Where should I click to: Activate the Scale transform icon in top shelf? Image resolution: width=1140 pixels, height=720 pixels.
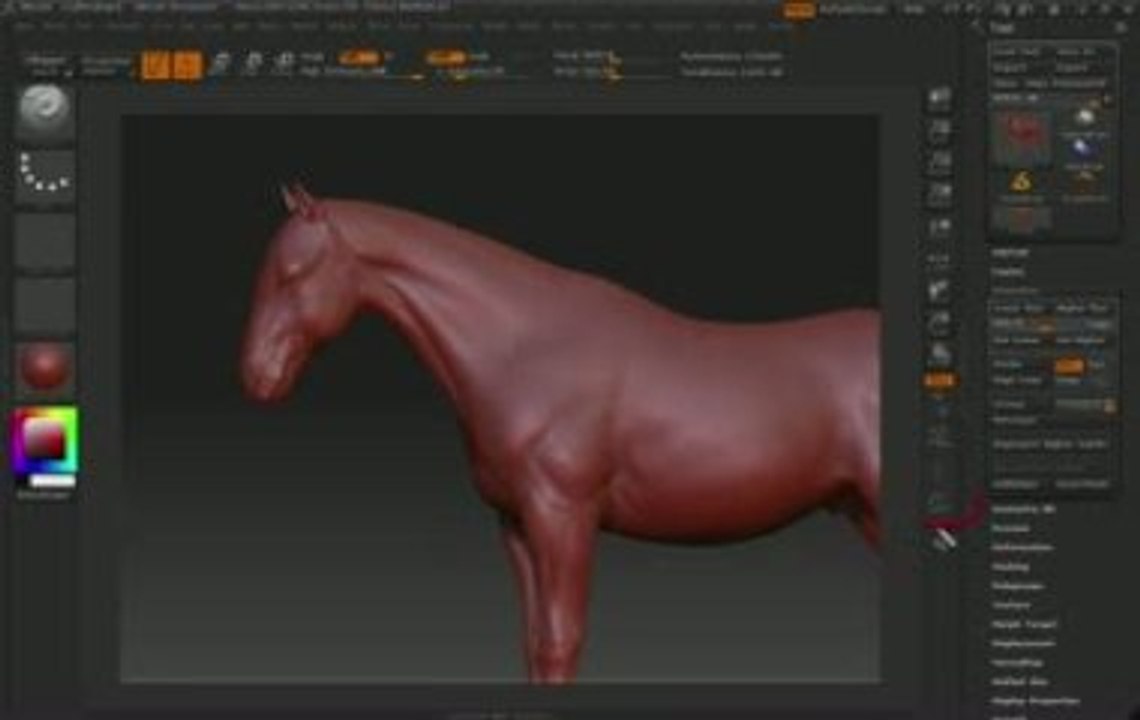[253, 64]
